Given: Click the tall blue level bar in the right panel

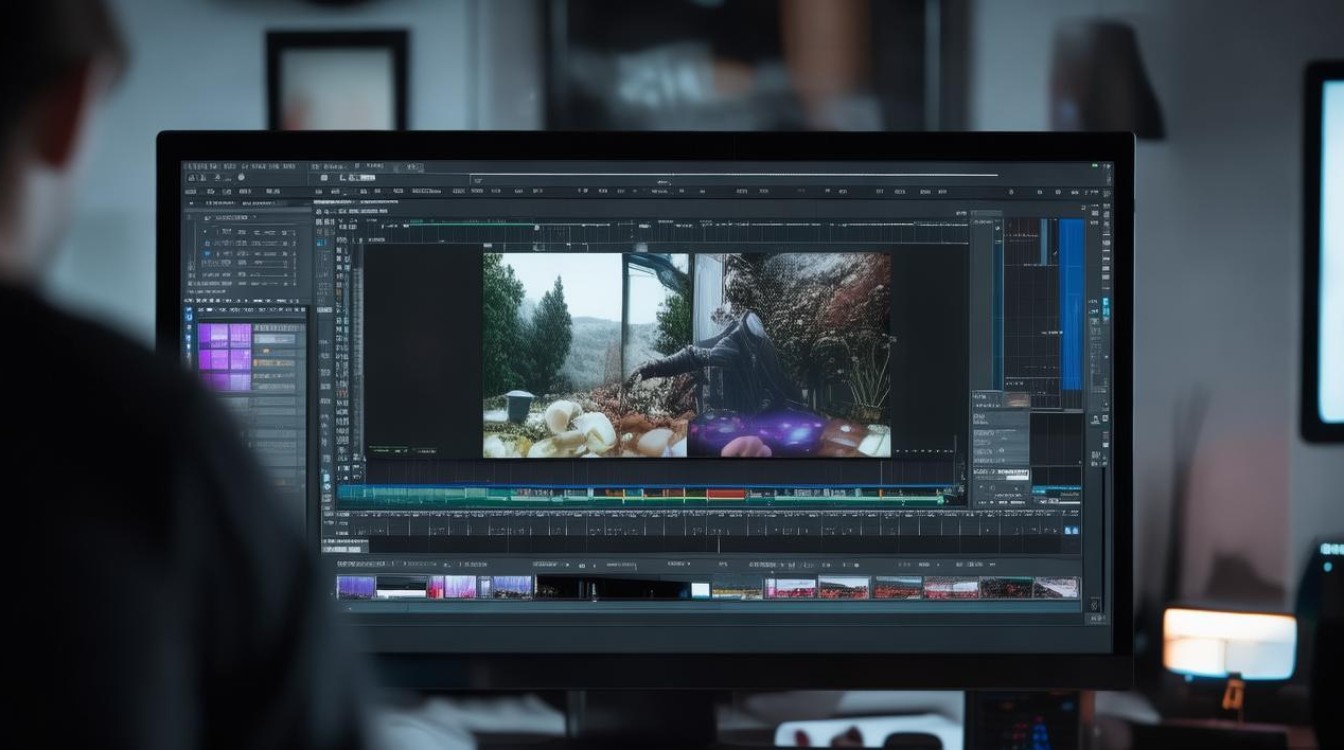Looking at the screenshot, I should [1071, 304].
